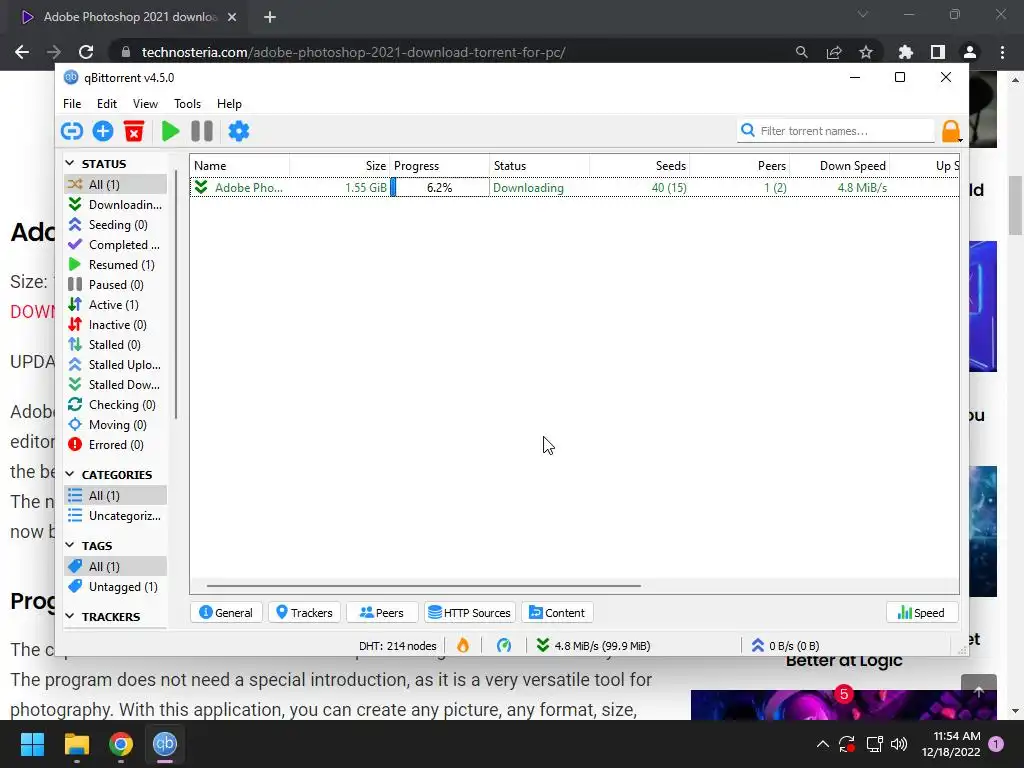Screen dimensions: 1024x768
Task: Select All (1) under Categories
Action: tap(115, 496)
